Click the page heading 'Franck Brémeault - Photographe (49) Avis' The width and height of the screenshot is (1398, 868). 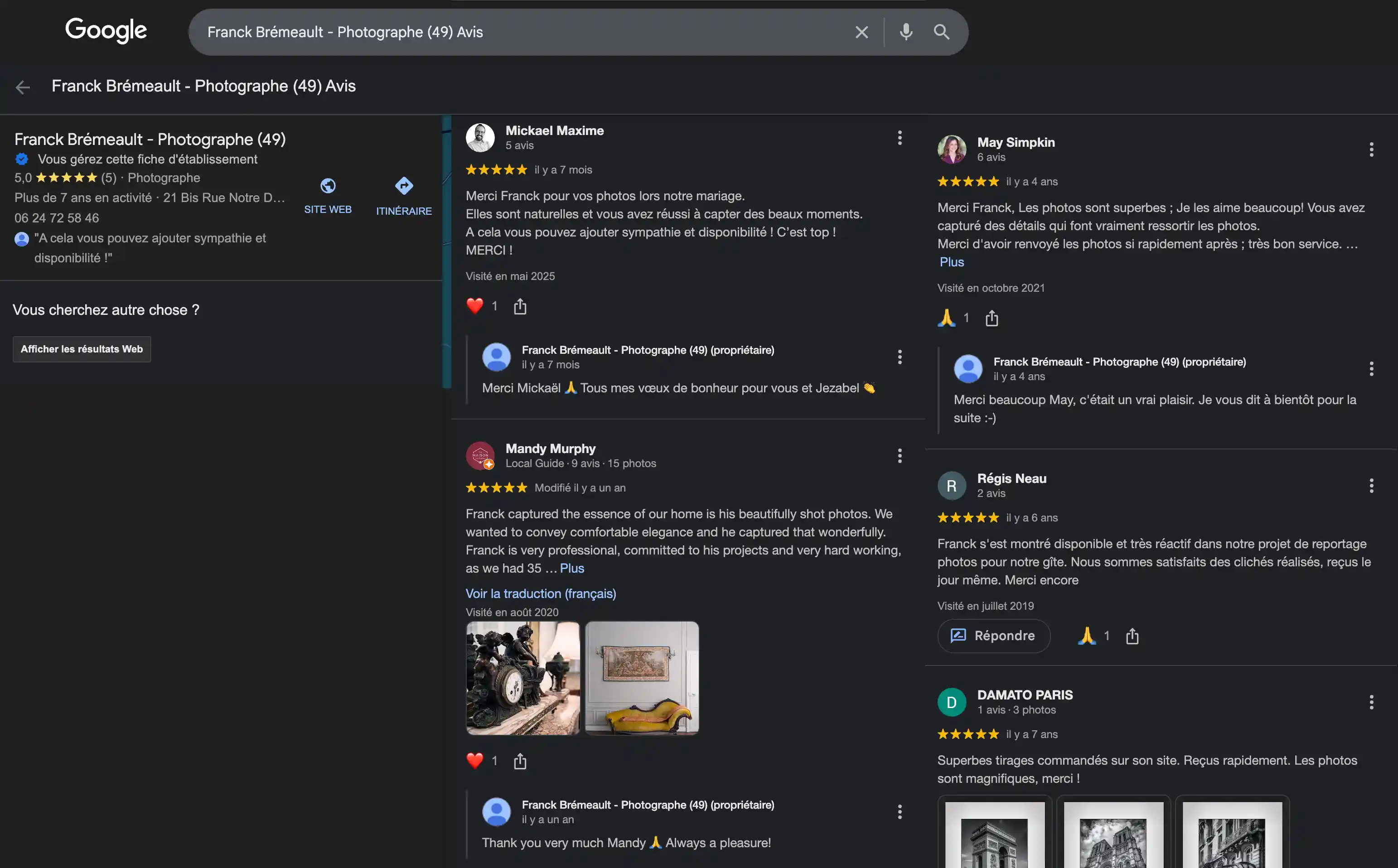coord(204,86)
